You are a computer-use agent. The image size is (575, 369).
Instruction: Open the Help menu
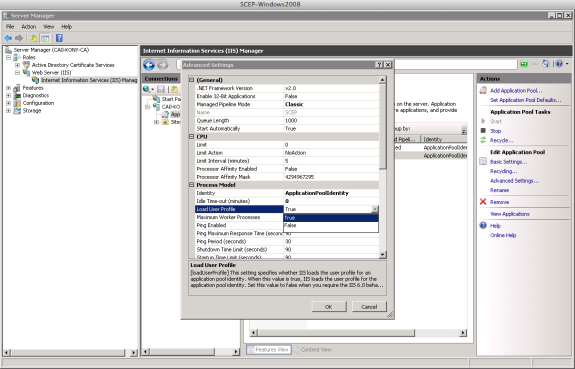(66, 27)
